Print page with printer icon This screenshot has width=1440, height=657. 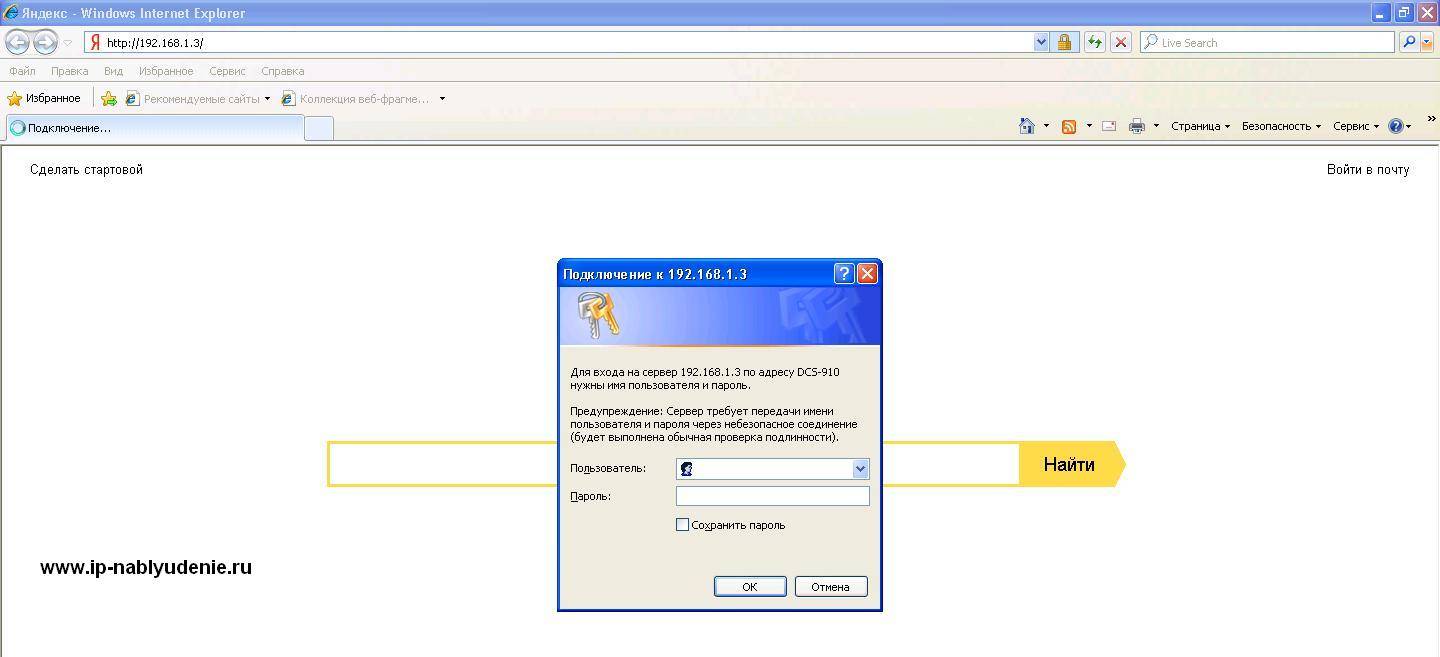click(1136, 126)
